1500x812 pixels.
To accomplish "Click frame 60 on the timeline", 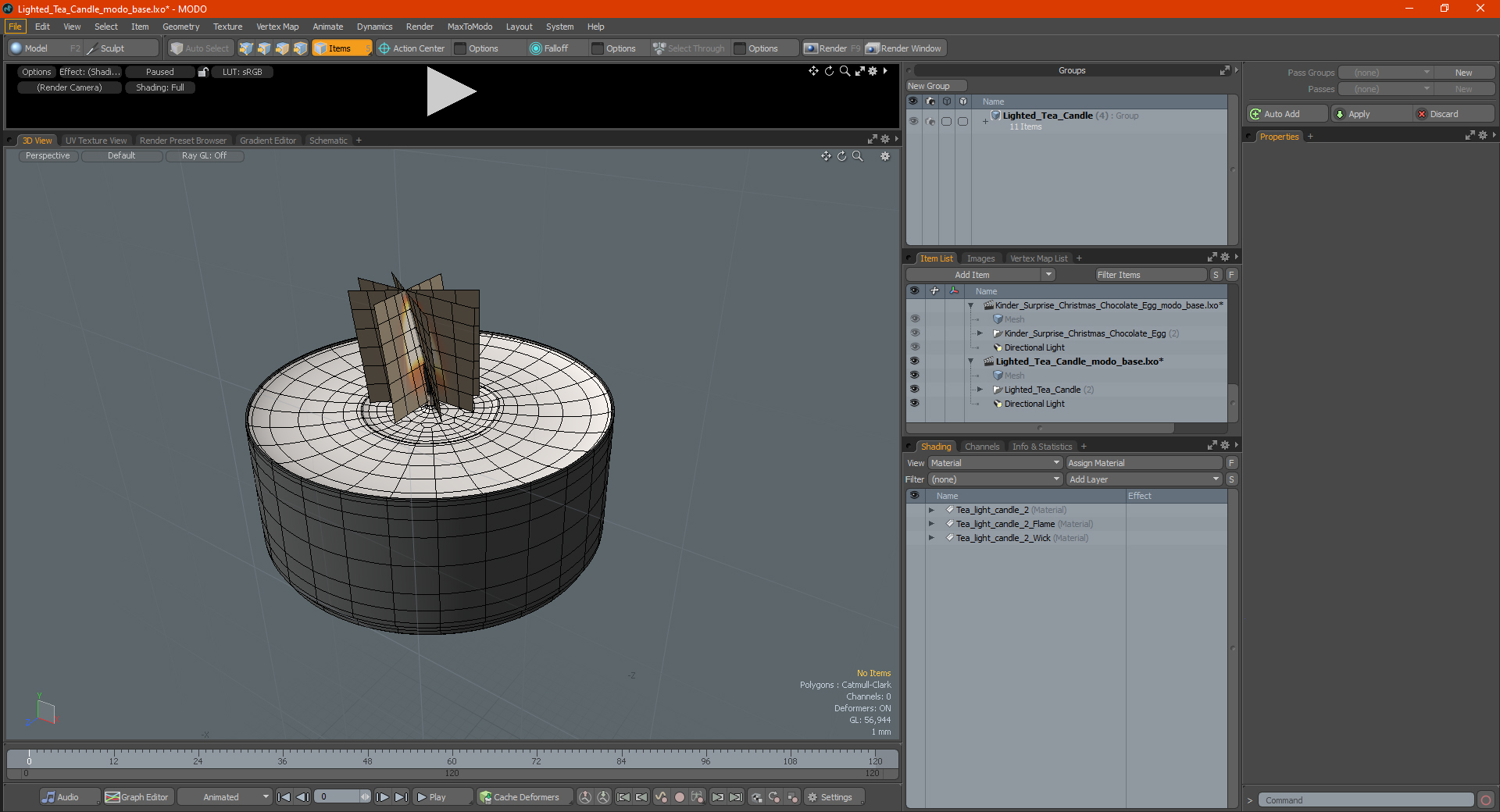I will [x=452, y=756].
